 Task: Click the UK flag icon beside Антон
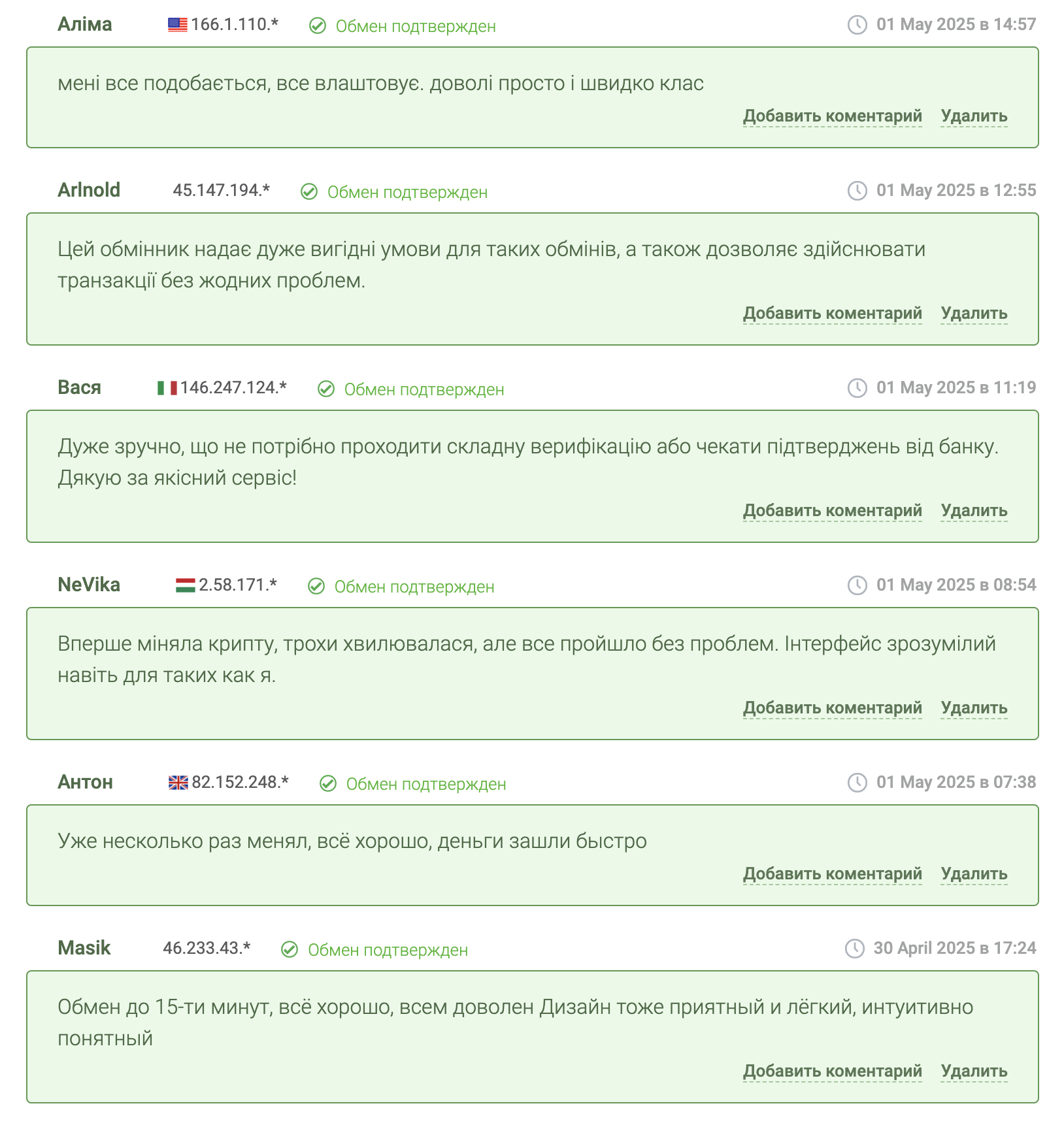click(178, 783)
